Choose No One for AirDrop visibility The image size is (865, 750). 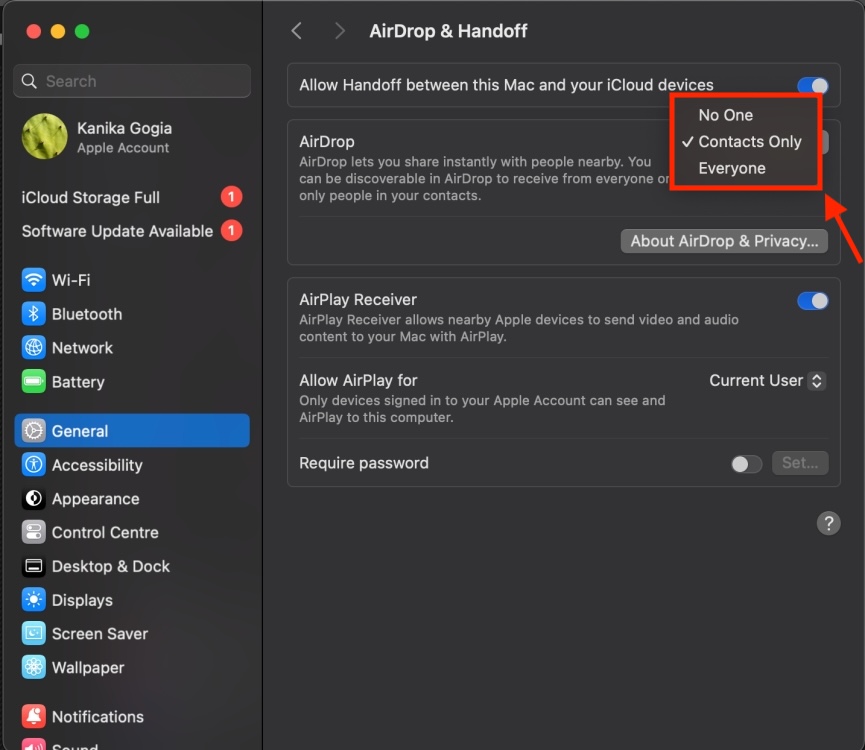click(725, 115)
